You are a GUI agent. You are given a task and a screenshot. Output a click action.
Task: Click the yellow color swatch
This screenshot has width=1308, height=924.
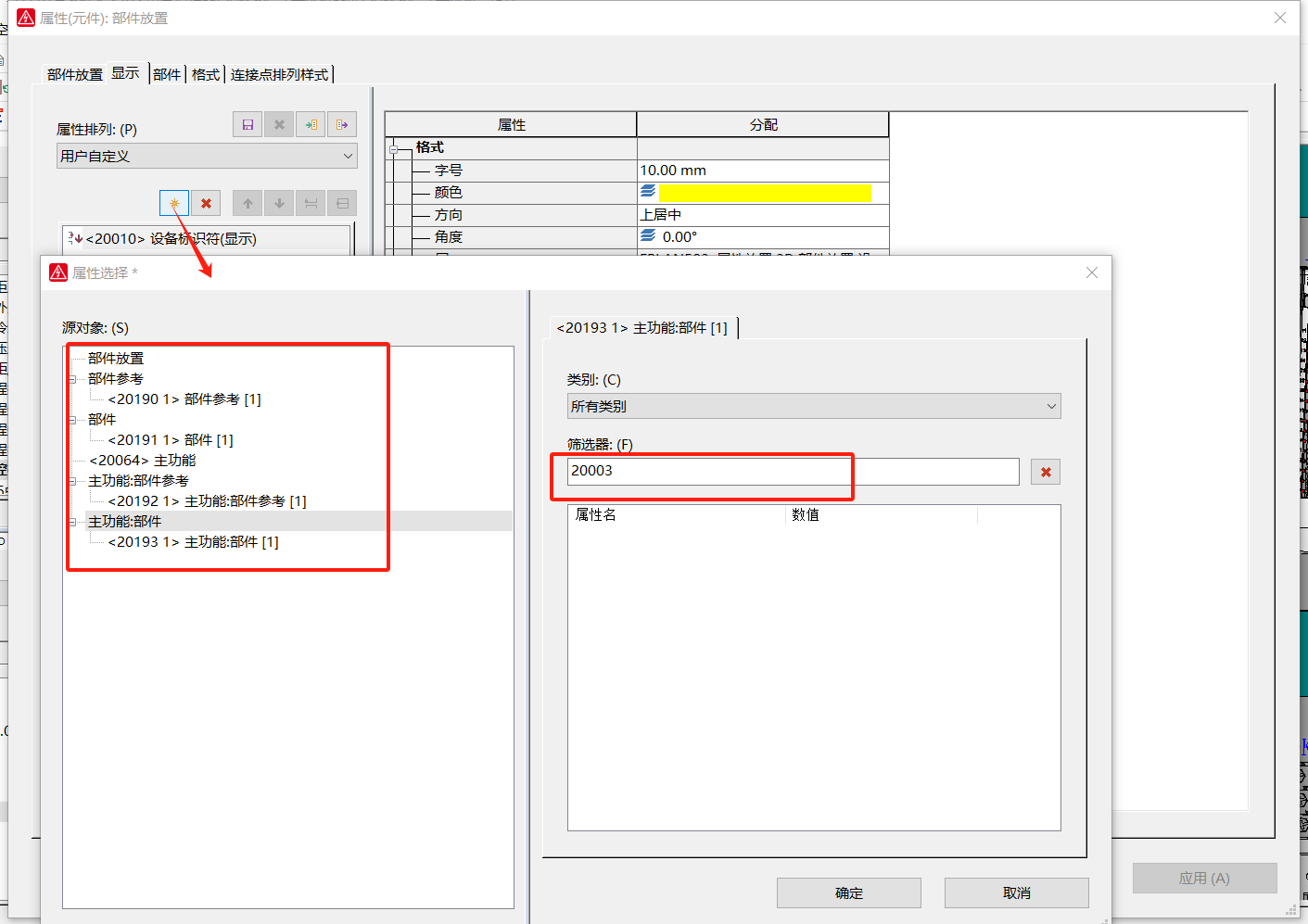coord(764,192)
